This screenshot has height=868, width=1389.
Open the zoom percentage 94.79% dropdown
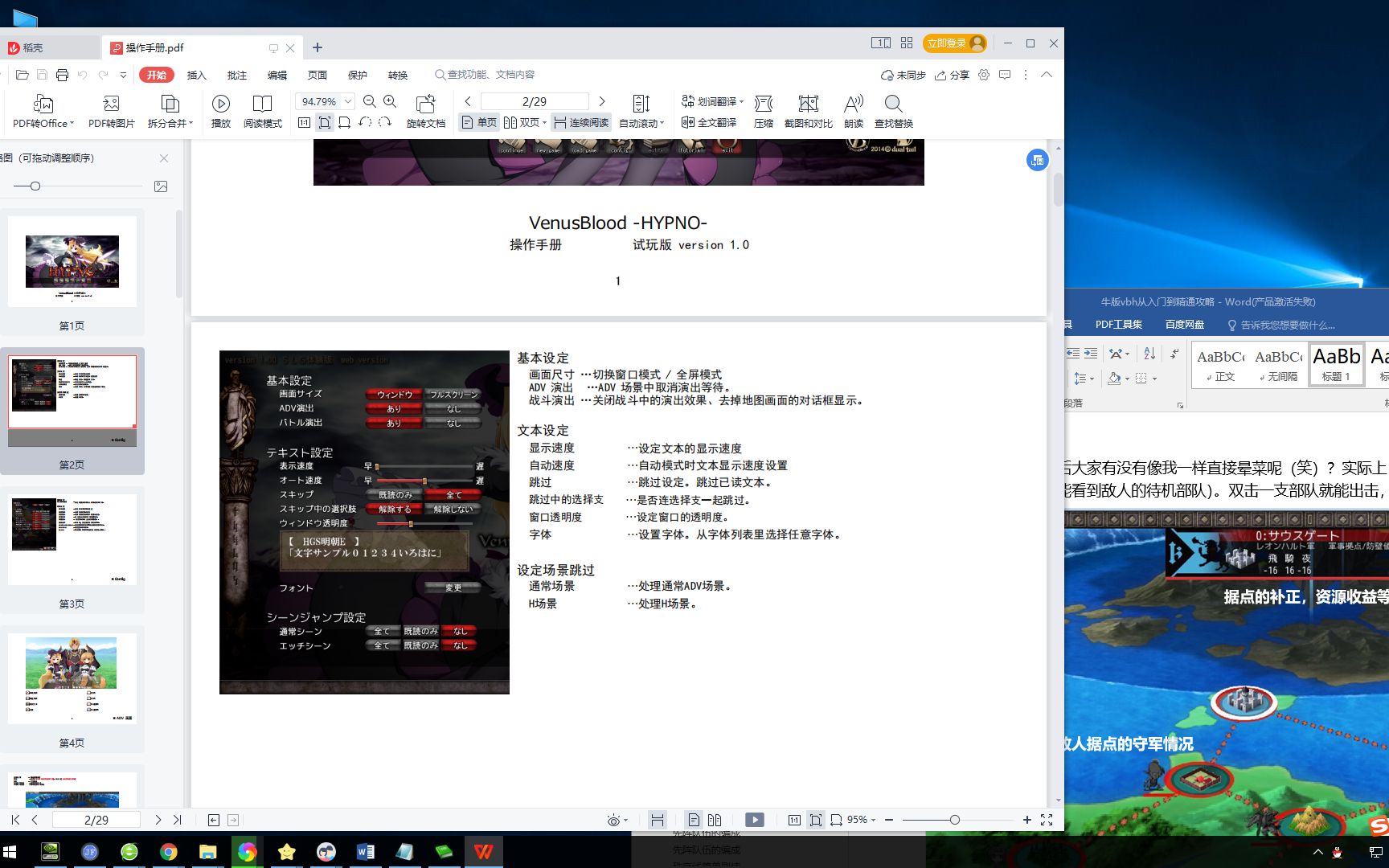tap(348, 101)
